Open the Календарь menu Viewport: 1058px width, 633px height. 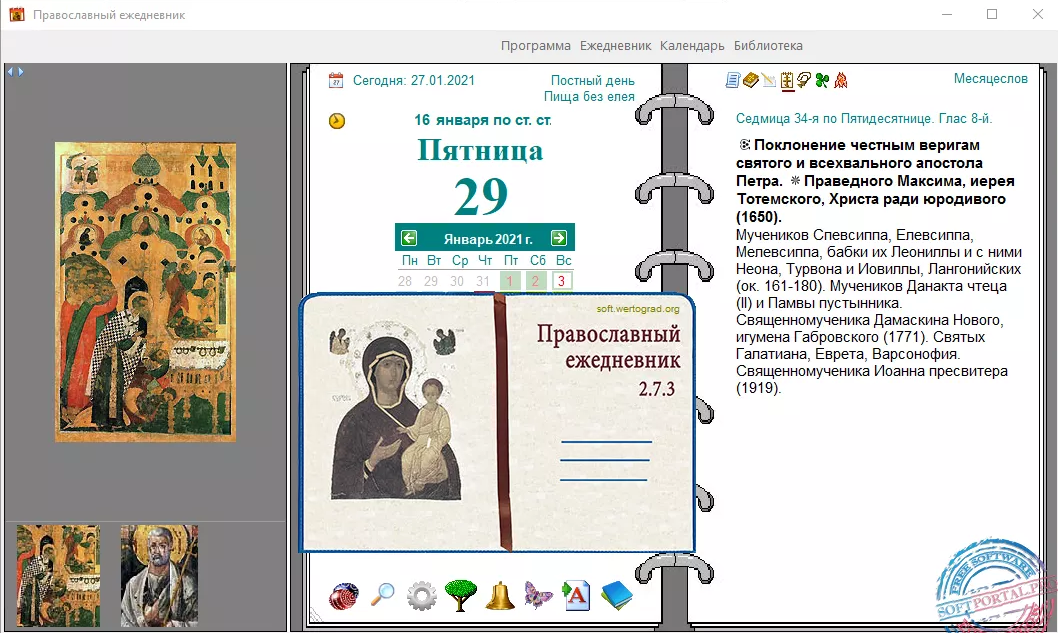692,45
